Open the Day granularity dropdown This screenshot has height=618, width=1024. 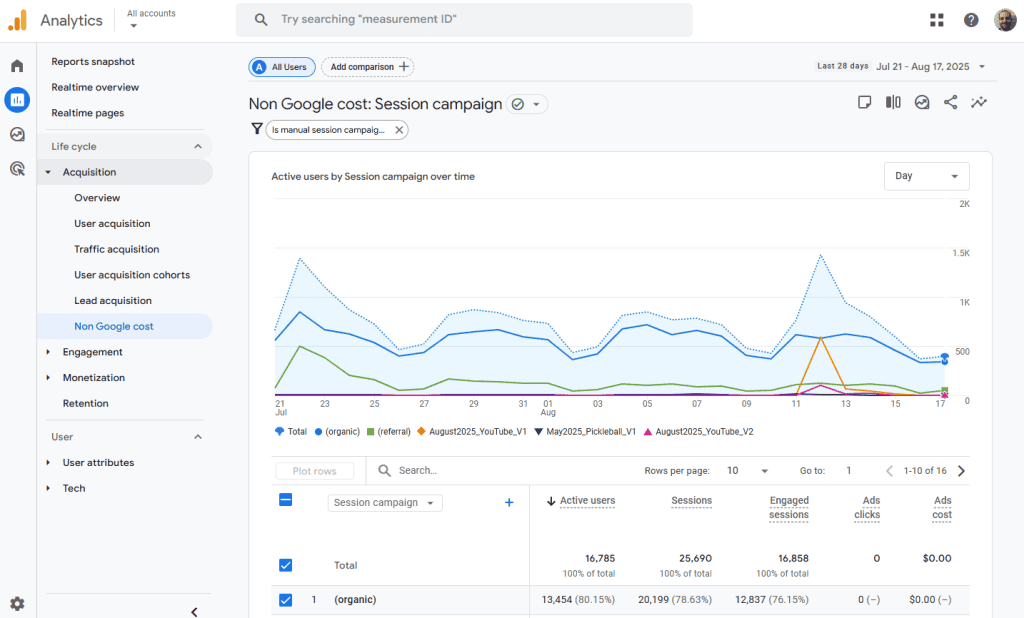click(926, 176)
